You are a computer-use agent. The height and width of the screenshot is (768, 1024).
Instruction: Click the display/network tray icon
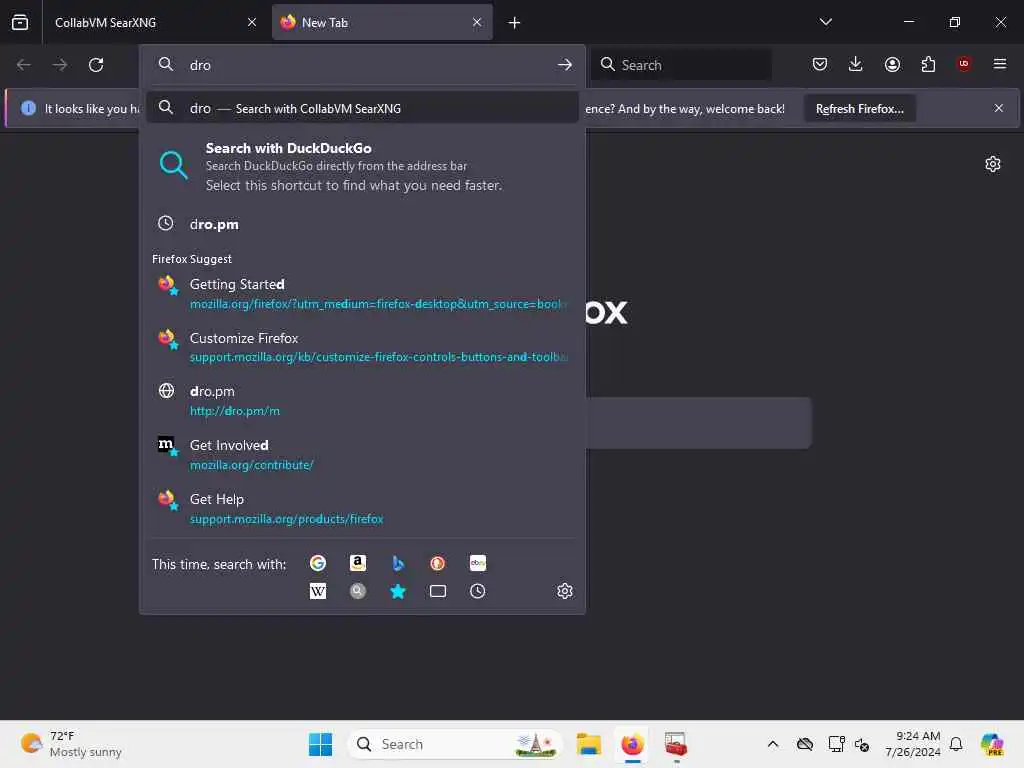tap(836, 744)
